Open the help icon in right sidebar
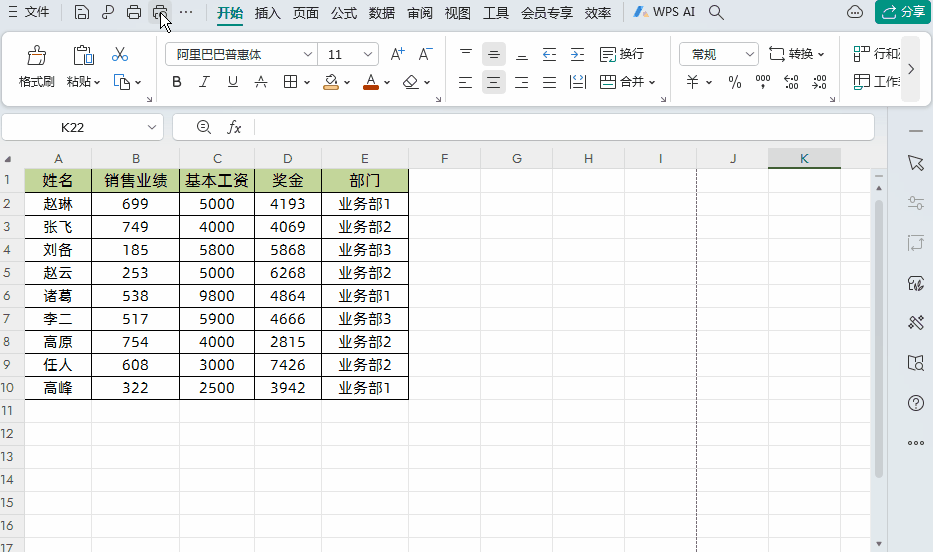Screen dimensions: 933x552 [x=915, y=403]
